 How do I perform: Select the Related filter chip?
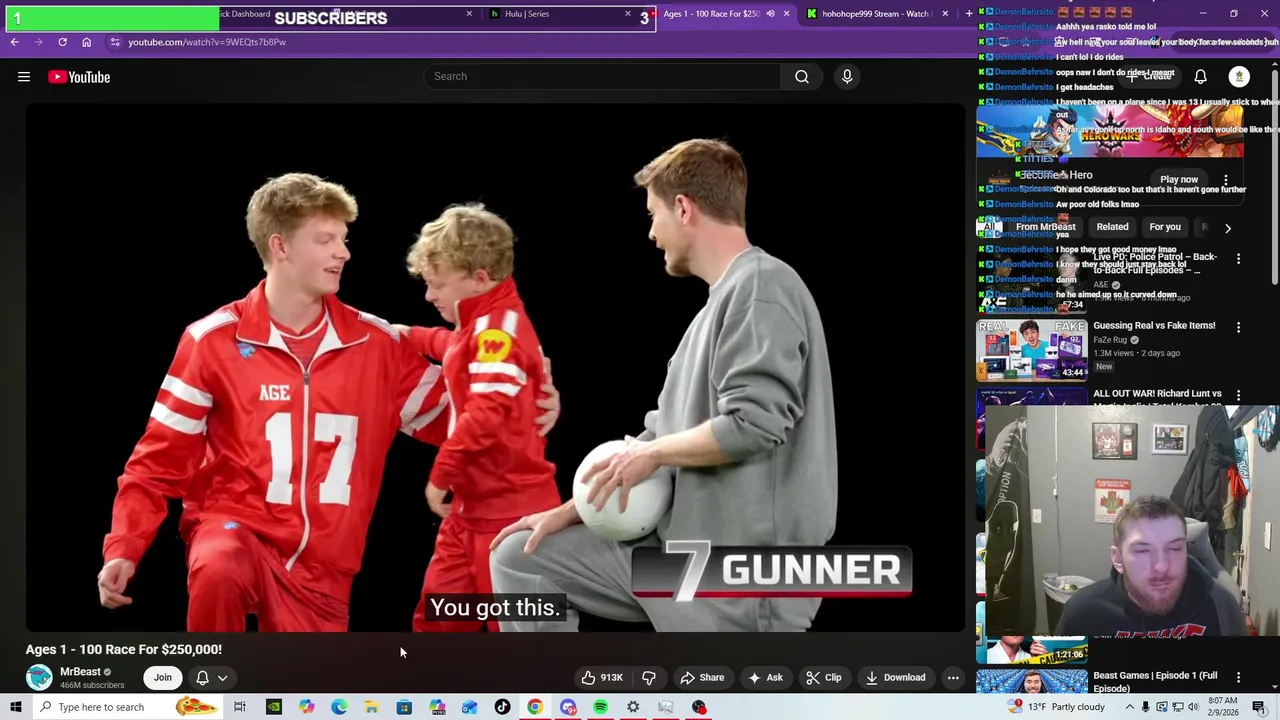click(x=1112, y=227)
